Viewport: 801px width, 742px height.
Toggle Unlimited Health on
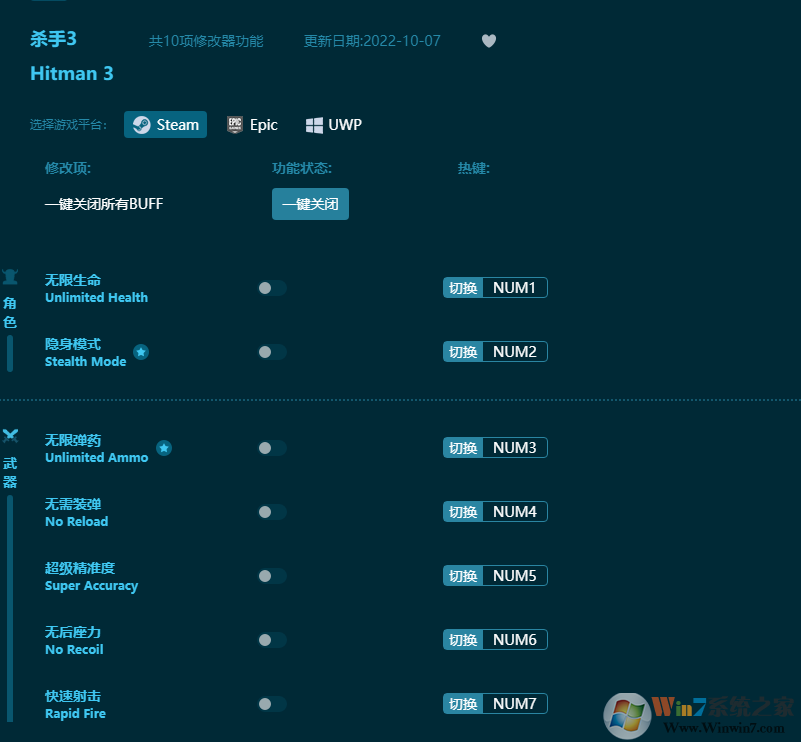pos(272,288)
